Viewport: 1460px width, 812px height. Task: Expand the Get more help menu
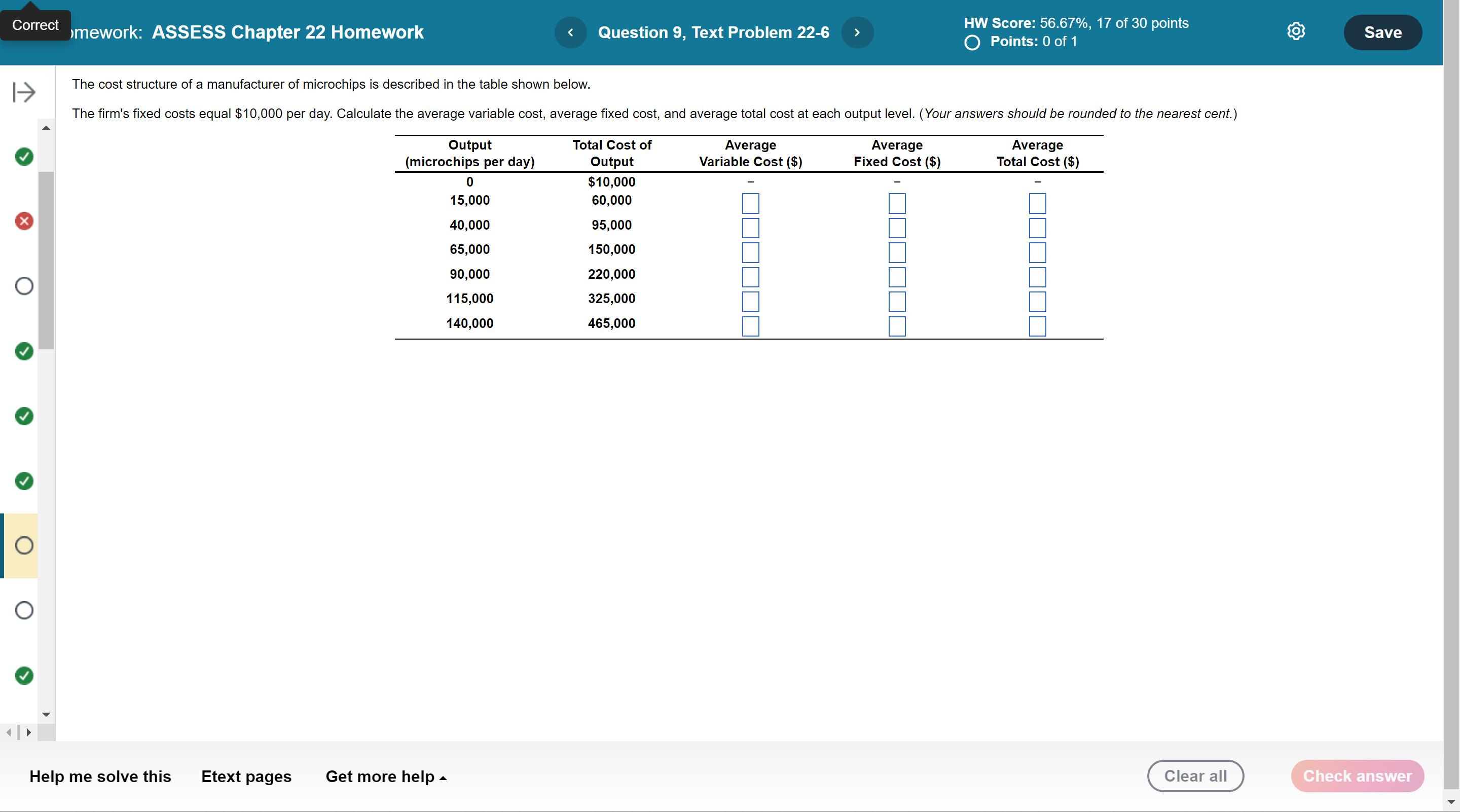(385, 777)
